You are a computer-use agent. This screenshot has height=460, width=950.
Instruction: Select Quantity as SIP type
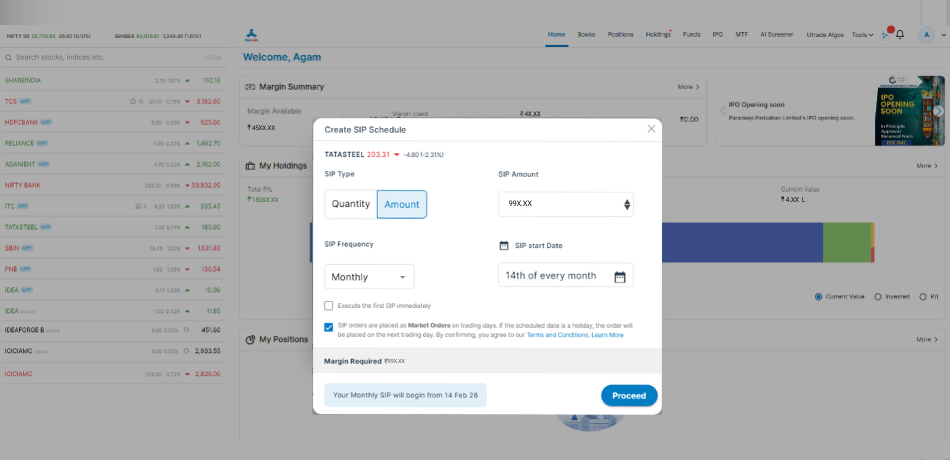click(351, 204)
